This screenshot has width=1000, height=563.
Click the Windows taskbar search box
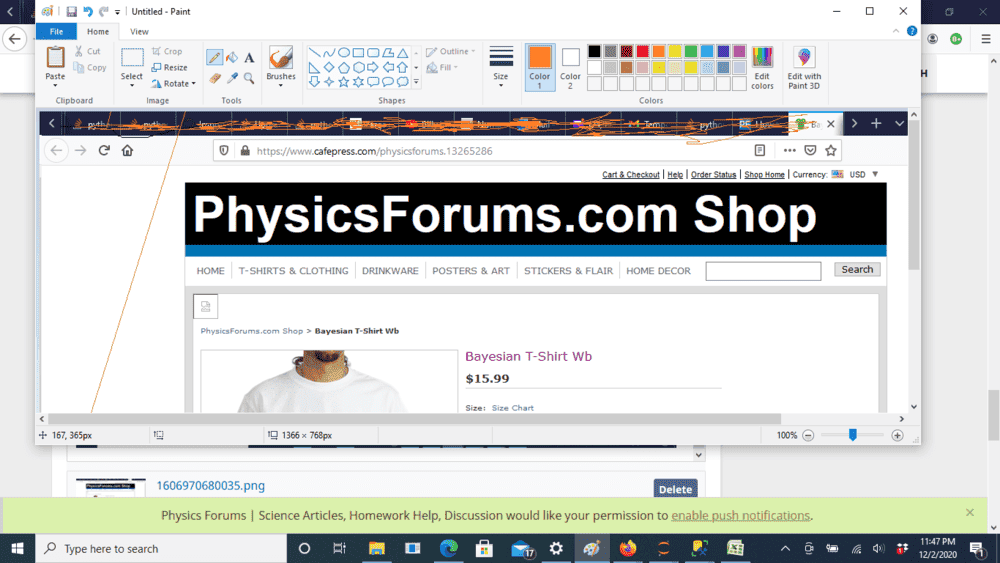point(161,548)
